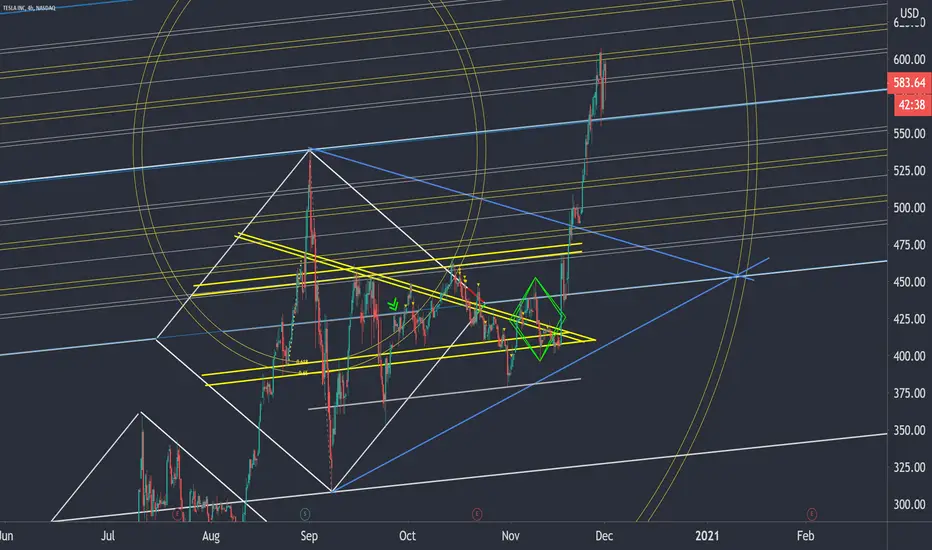Viewport: 932px width, 550px height.
Task: Click the 350.00 price axis label
Action: pyautogui.click(x=909, y=430)
